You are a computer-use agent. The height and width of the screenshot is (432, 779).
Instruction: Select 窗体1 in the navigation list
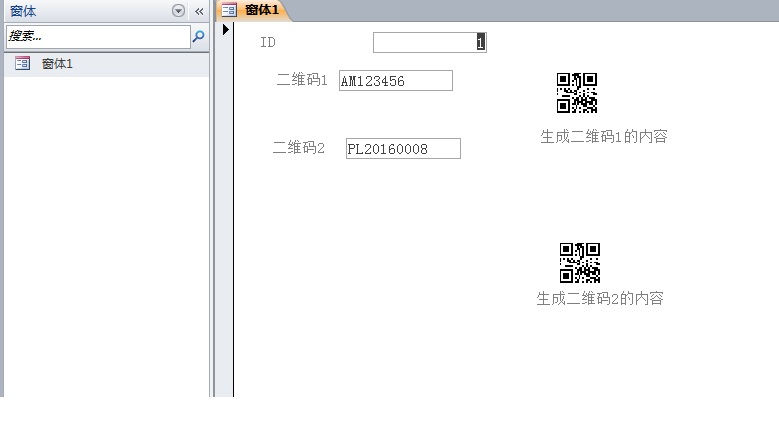(x=106, y=64)
